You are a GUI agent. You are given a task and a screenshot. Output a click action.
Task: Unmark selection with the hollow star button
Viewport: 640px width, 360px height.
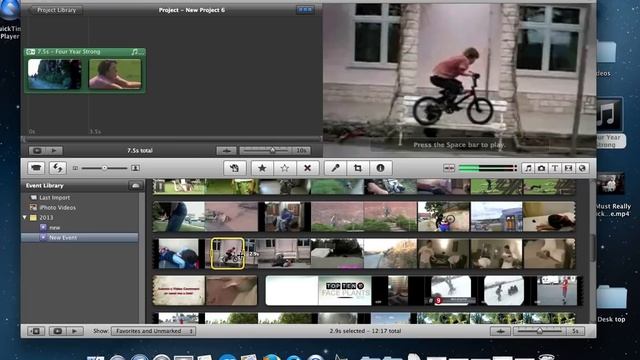[x=284, y=168]
